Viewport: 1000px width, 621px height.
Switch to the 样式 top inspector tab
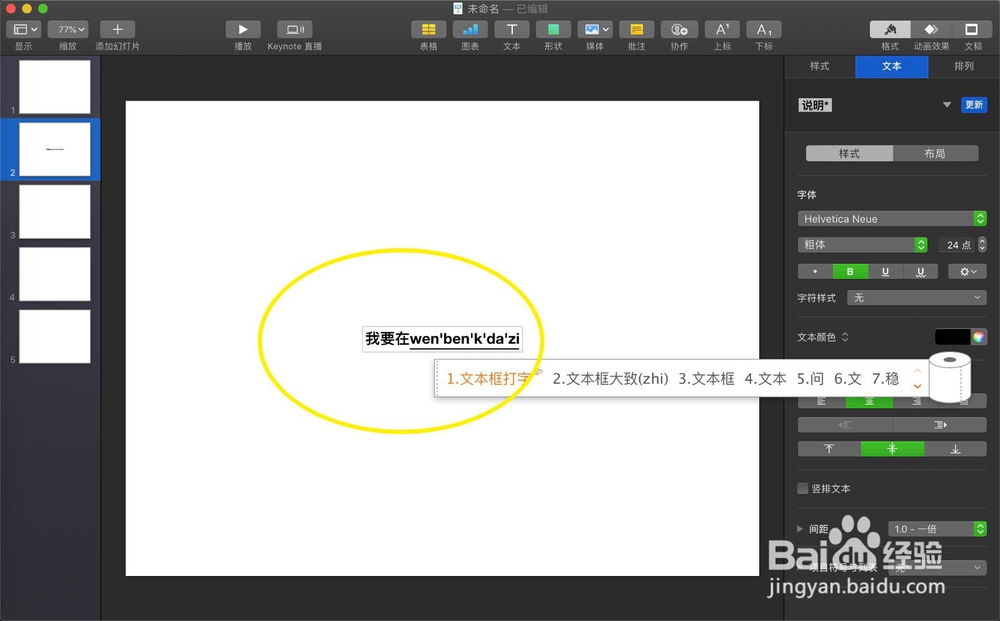click(820, 66)
